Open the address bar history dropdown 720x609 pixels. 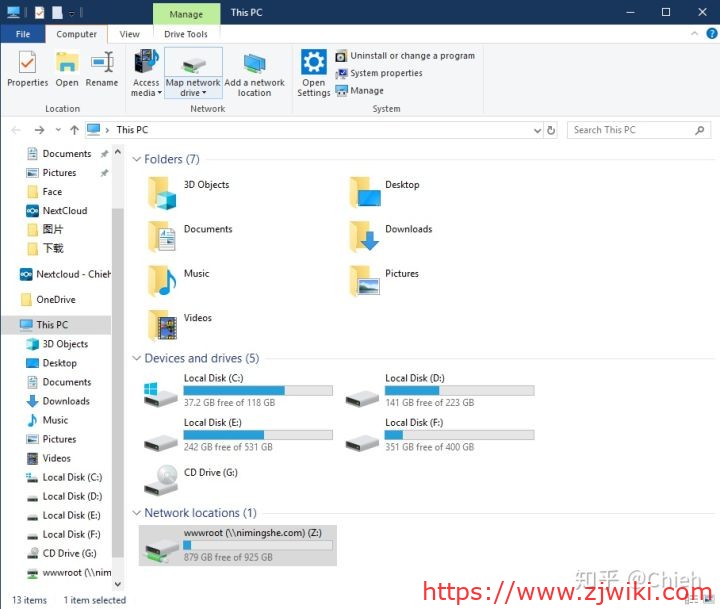pos(535,130)
